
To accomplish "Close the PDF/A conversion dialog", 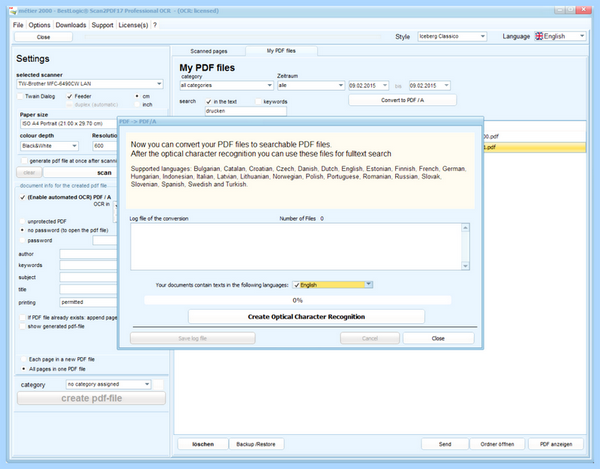I will click(x=439, y=339).
